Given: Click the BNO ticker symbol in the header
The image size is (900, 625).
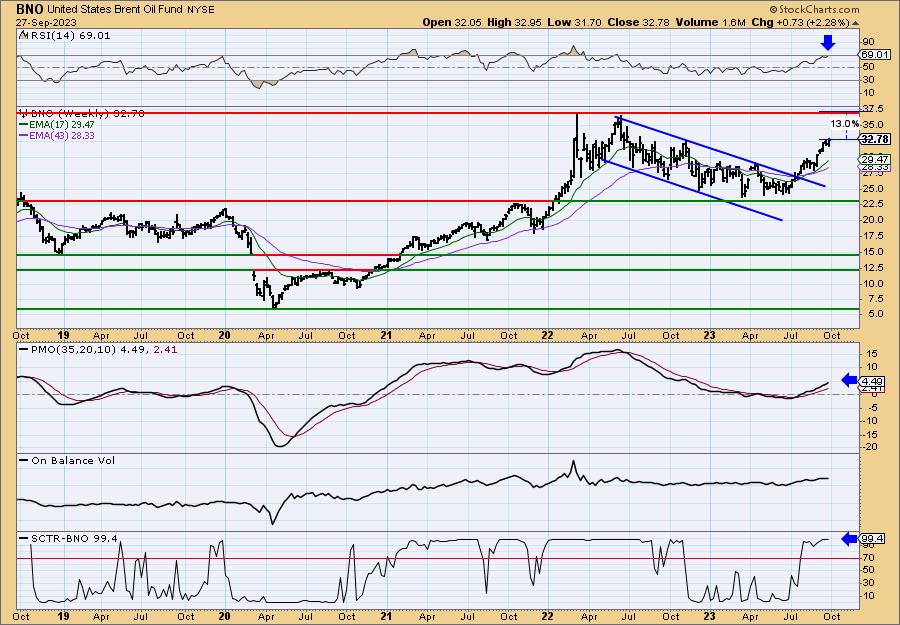Looking at the screenshot, I should (28, 9).
